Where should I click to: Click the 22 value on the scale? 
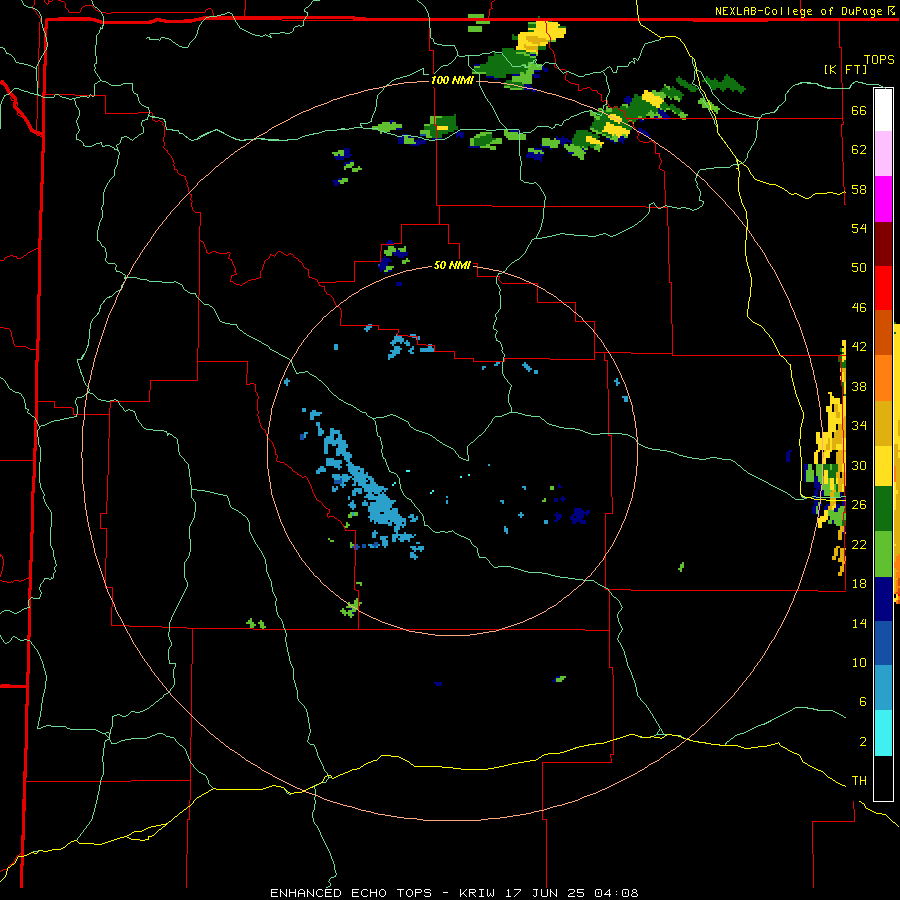859,544
